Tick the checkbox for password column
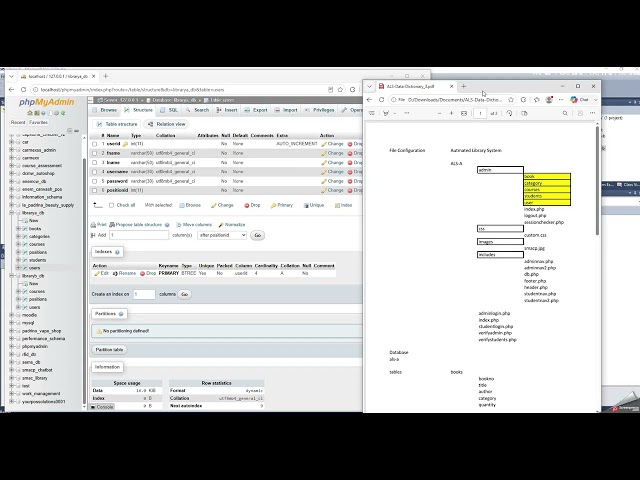Image resolution: width=640 pixels, height=480 pixels. tap(95, 181)
